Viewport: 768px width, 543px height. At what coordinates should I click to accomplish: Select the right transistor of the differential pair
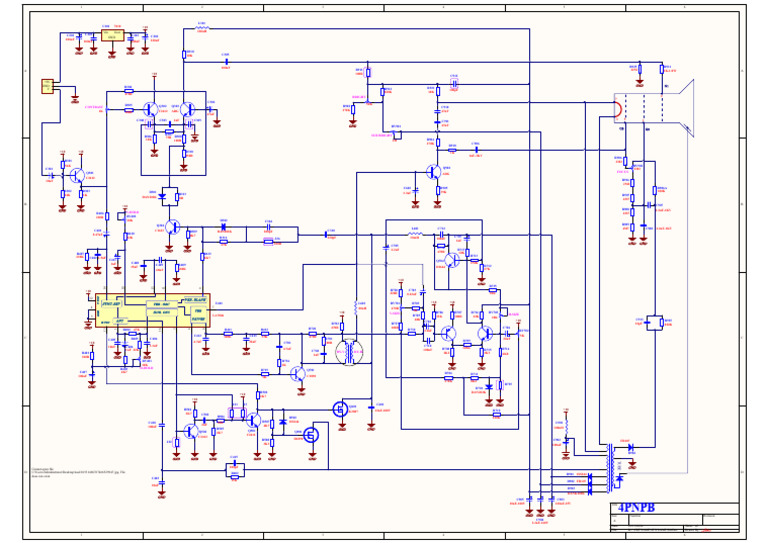click(x=187, y=110)
